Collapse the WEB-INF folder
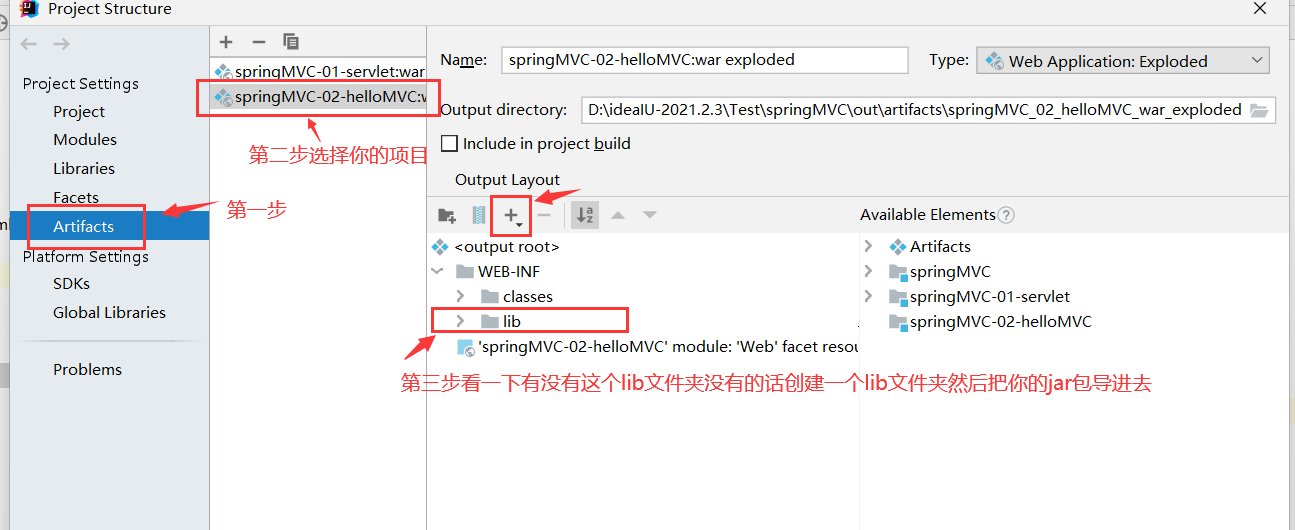Viewport: 1295px width, 530px height. [x=437, y=272]
